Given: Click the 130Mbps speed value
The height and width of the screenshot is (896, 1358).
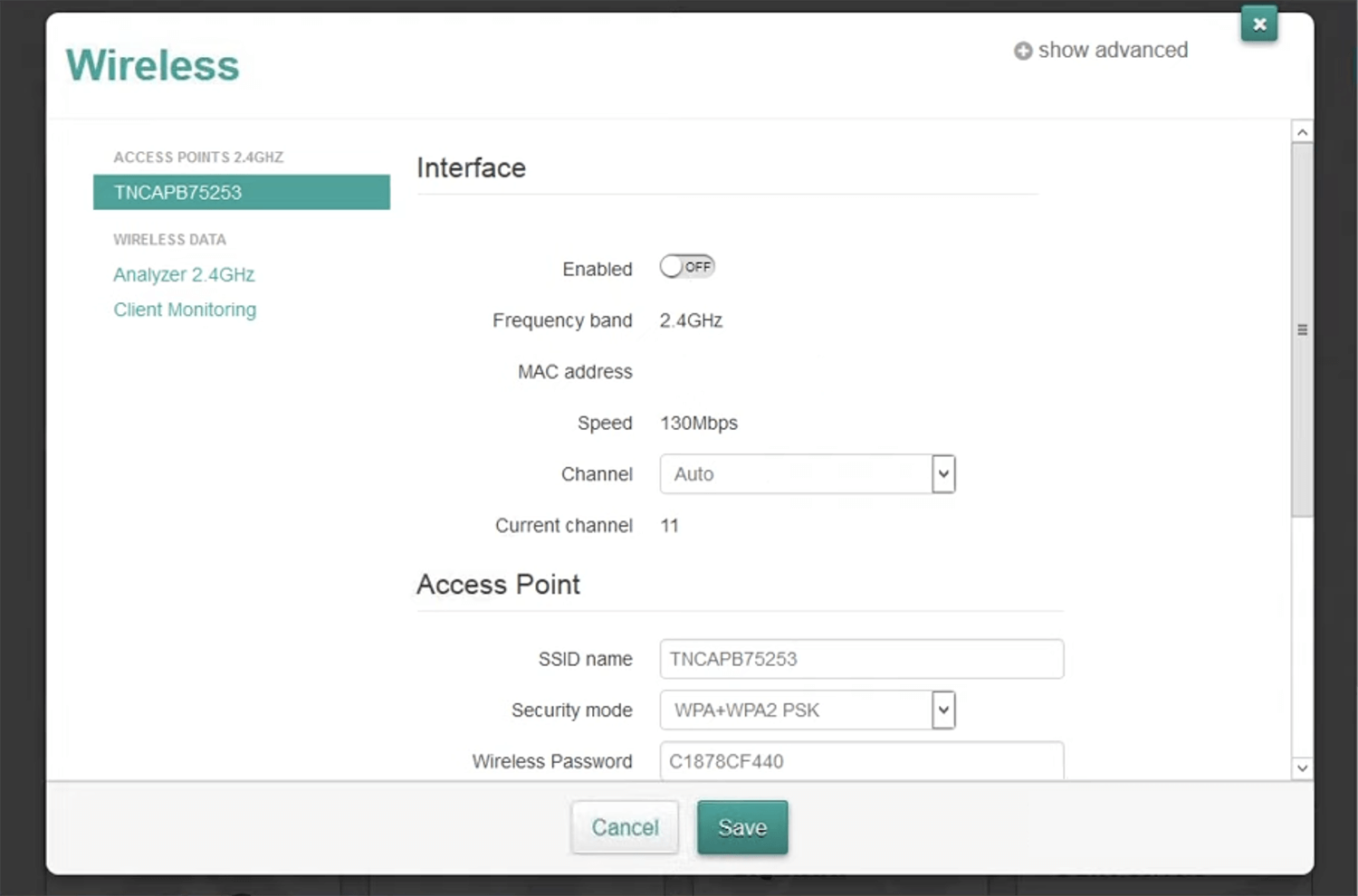Looking at the screenshot, I should [699, 423].
